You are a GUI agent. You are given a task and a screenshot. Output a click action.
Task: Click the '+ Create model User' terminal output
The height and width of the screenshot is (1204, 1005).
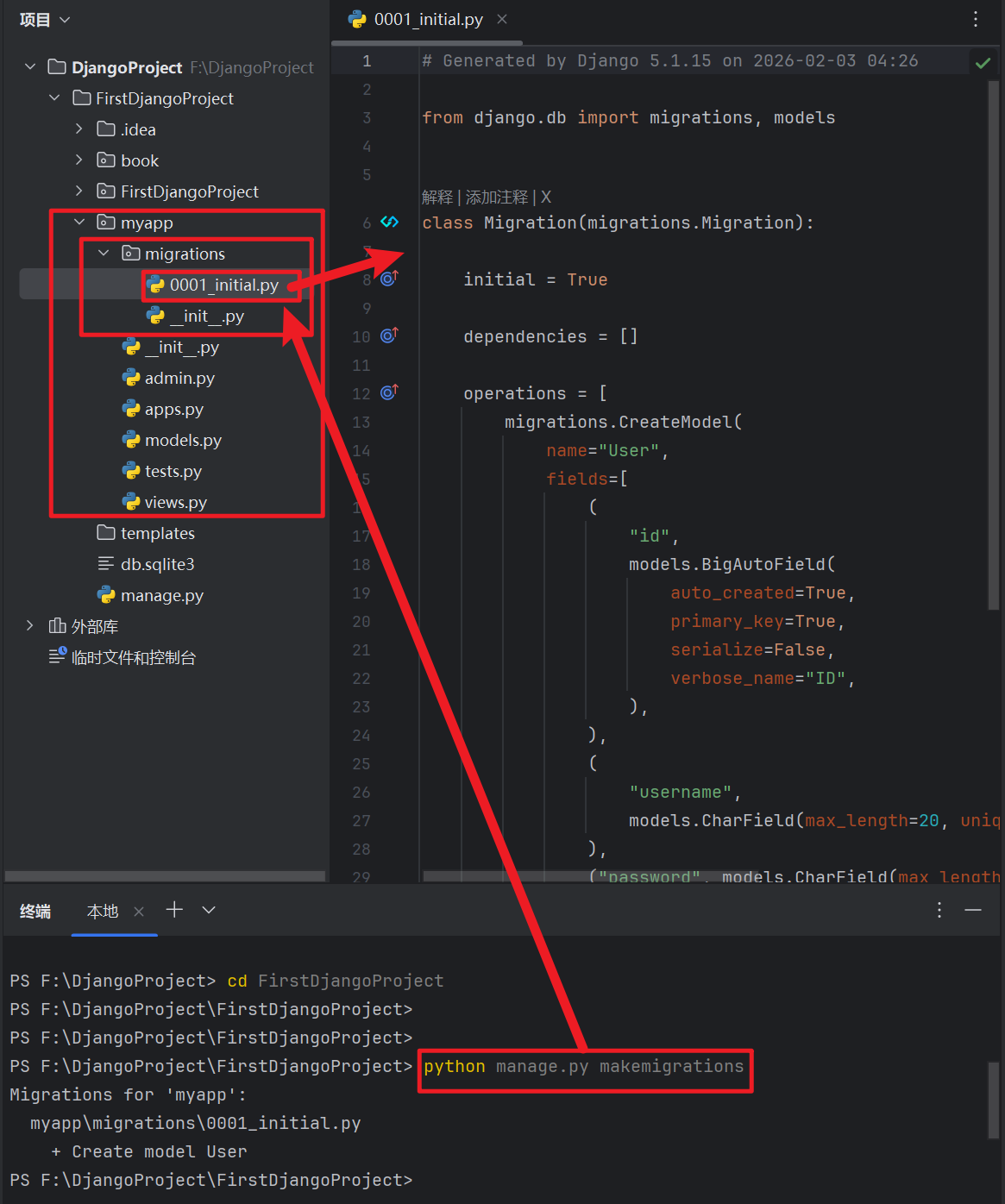(149, 1152)
